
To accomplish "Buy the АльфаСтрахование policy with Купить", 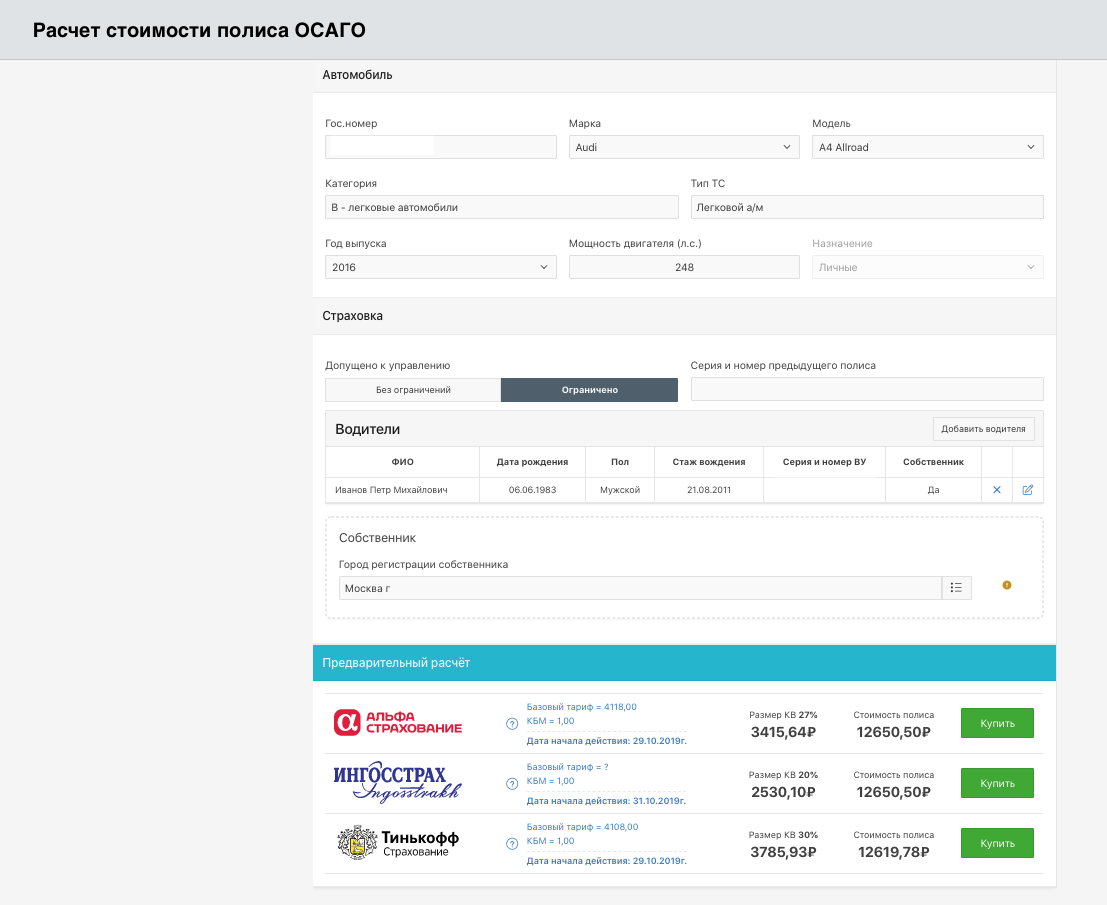I will [997, 723].
